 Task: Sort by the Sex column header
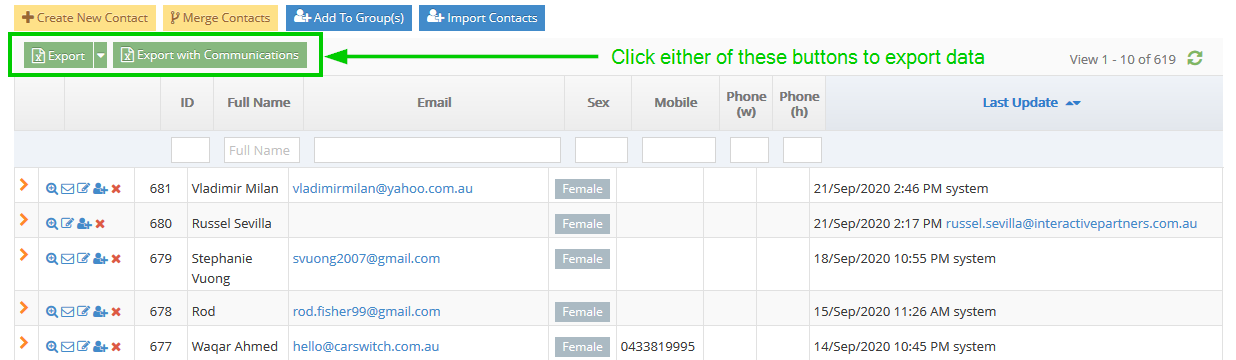[x=598, y=102]
